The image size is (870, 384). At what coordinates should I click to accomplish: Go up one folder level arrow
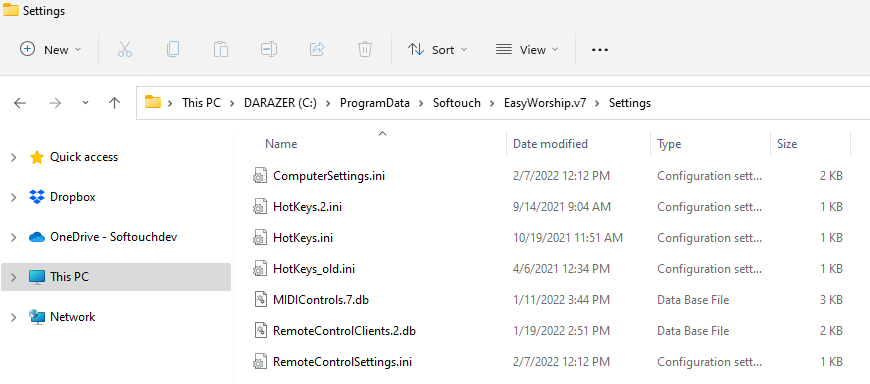pyautogui.click(x=114, y=103)
